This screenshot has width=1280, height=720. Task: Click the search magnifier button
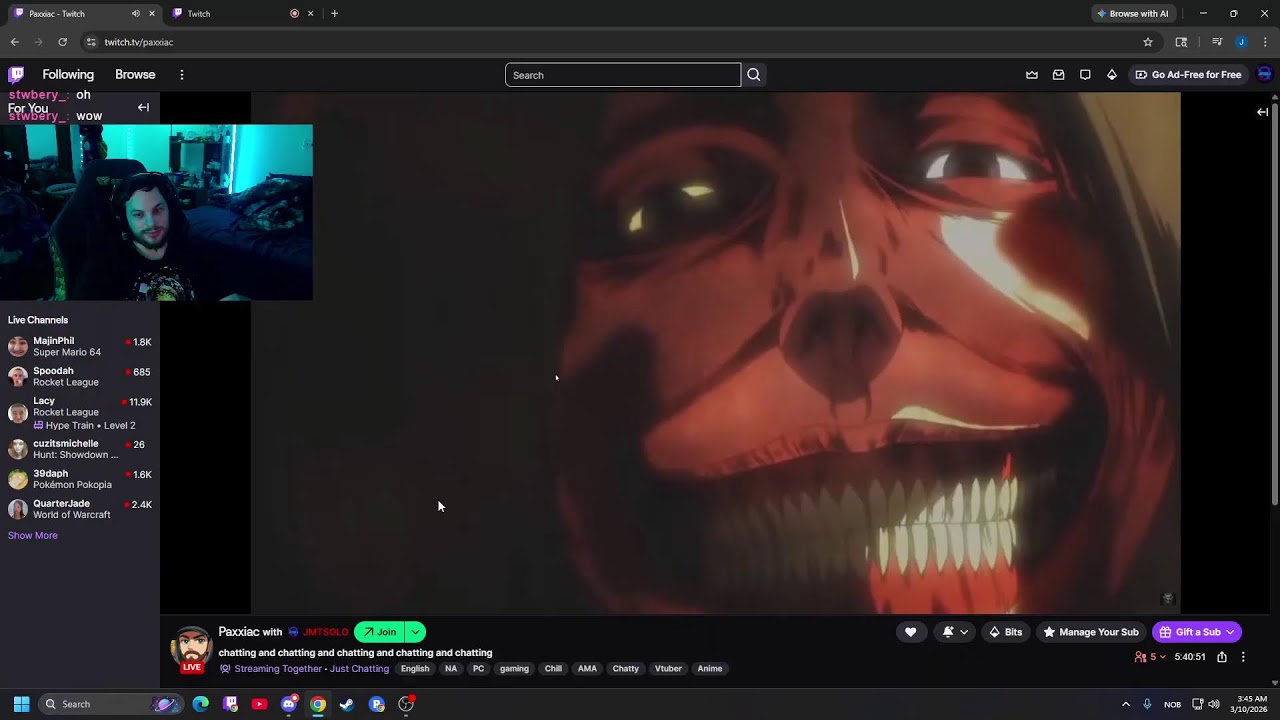tap(754, 75)
